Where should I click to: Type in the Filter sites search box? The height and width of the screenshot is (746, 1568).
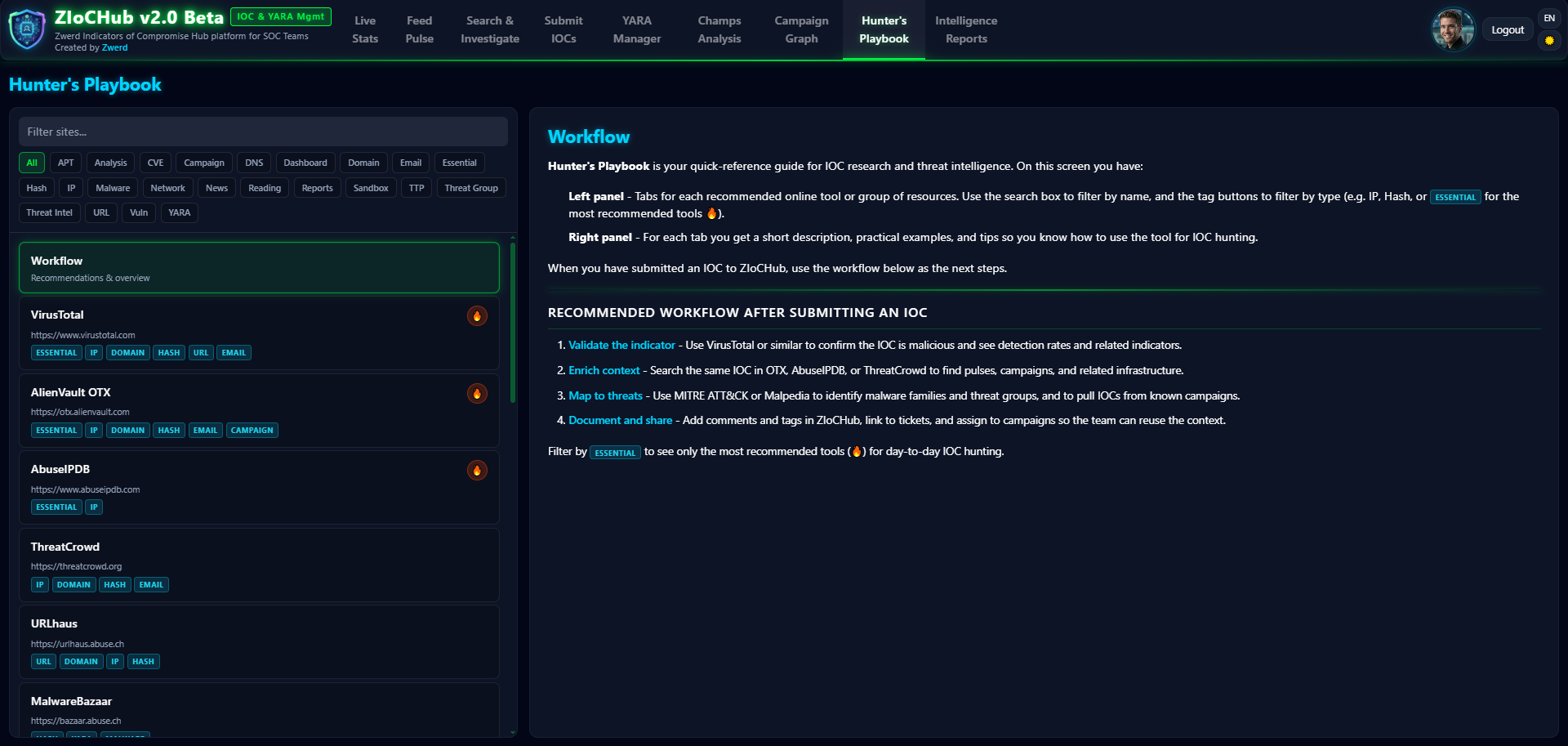[x=263, y=132]
